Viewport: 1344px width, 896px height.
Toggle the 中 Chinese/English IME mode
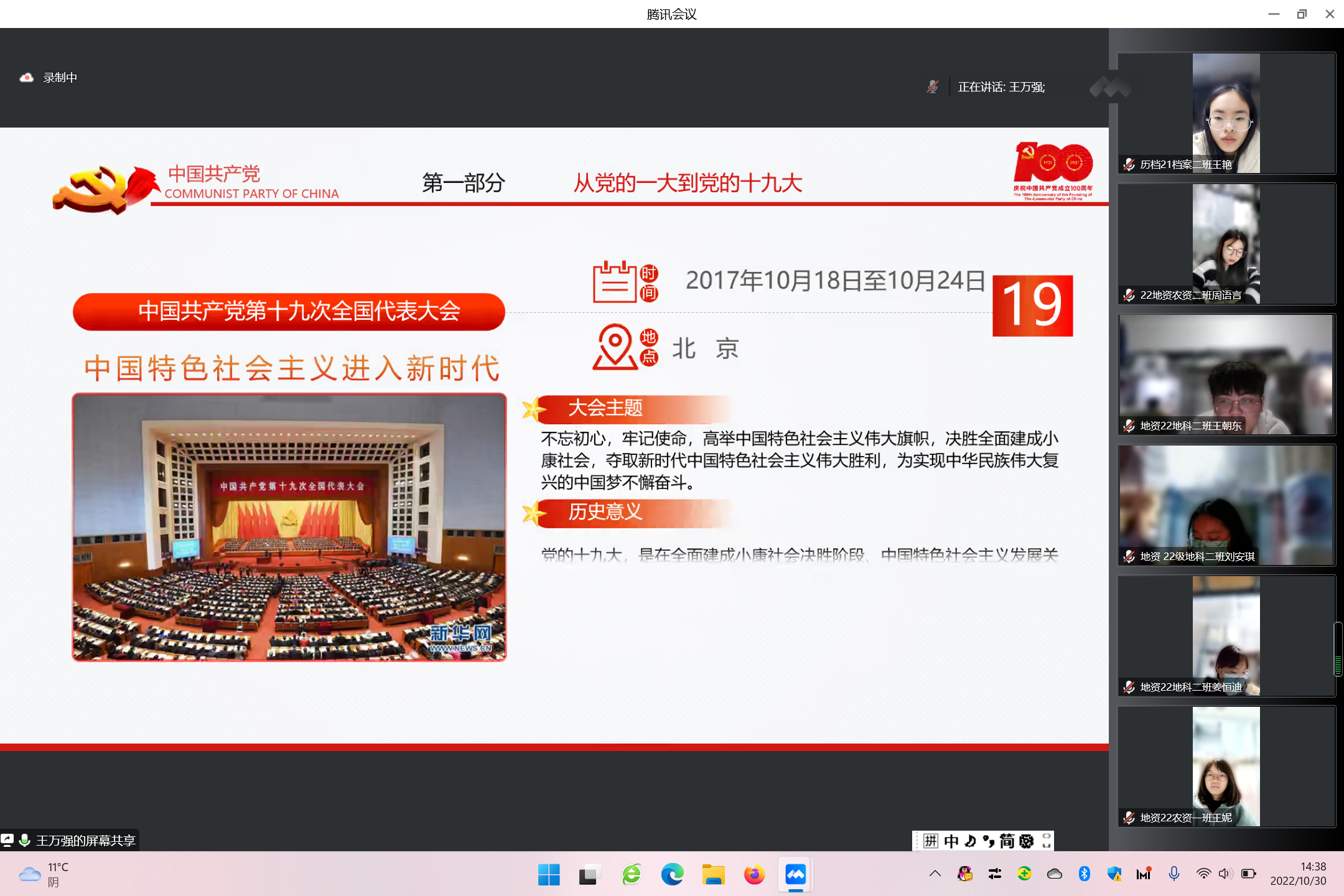951,841
